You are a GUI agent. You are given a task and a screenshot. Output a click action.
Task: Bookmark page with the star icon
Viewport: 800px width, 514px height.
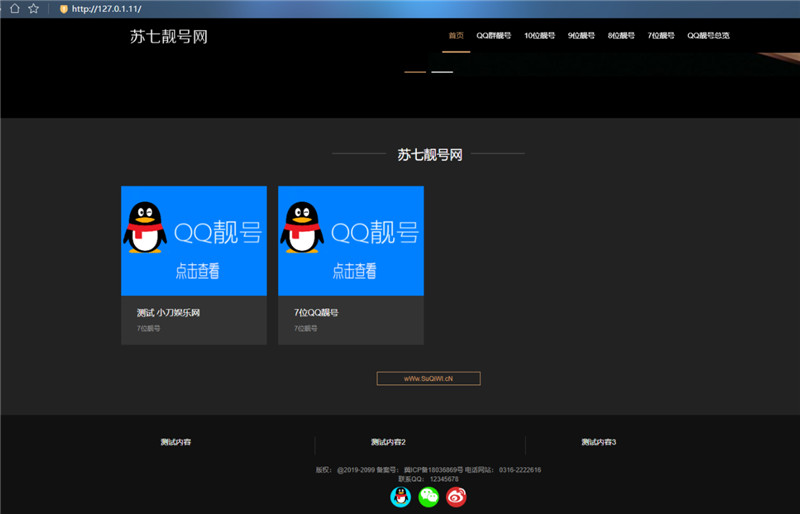pos(34,8)
